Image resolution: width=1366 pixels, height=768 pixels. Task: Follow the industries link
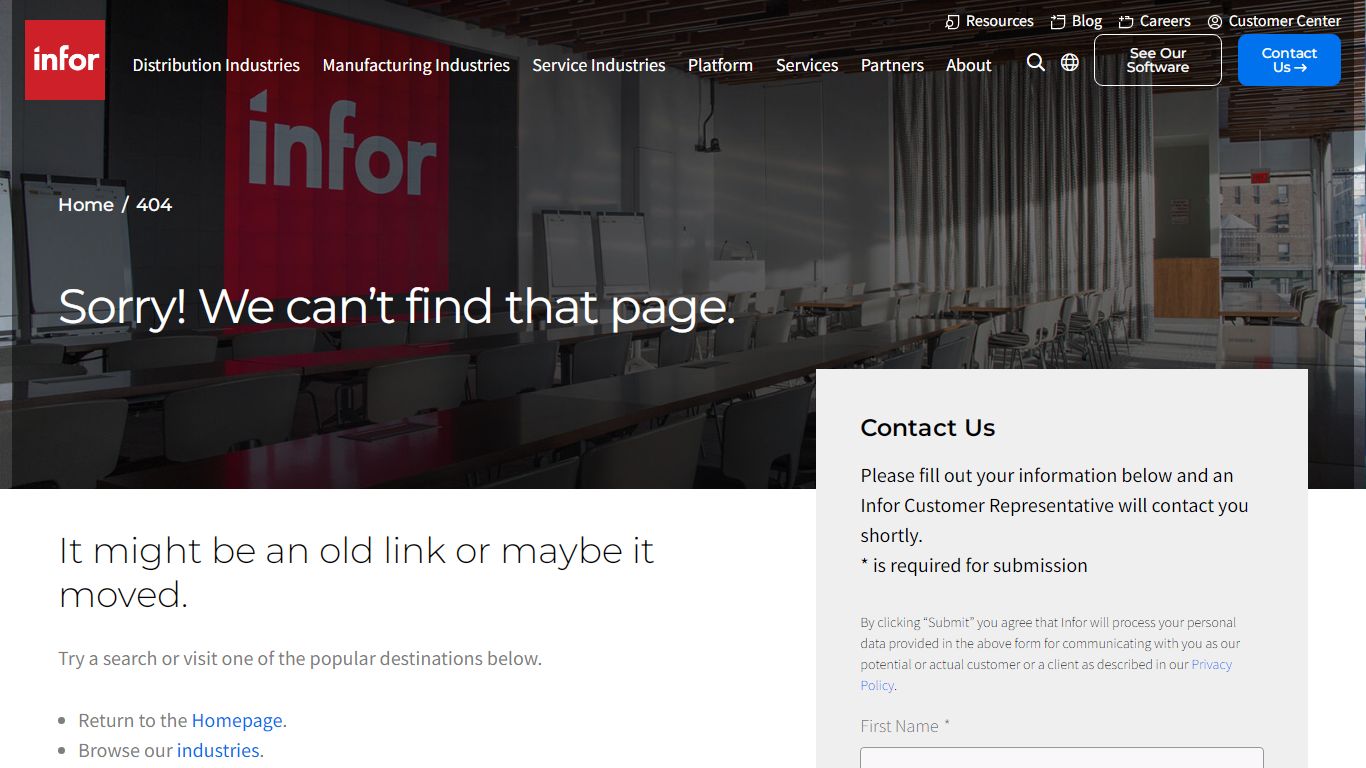218,750
